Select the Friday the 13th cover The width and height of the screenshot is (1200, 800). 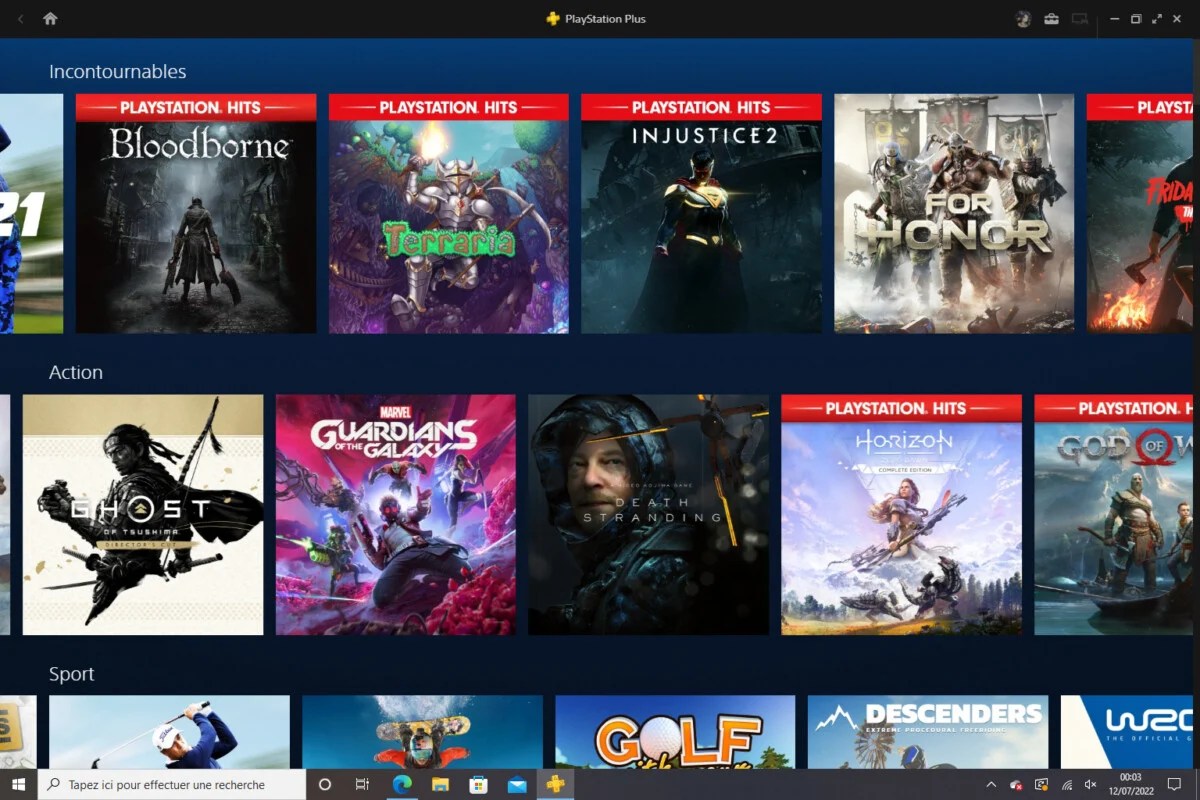point(1140,213)
